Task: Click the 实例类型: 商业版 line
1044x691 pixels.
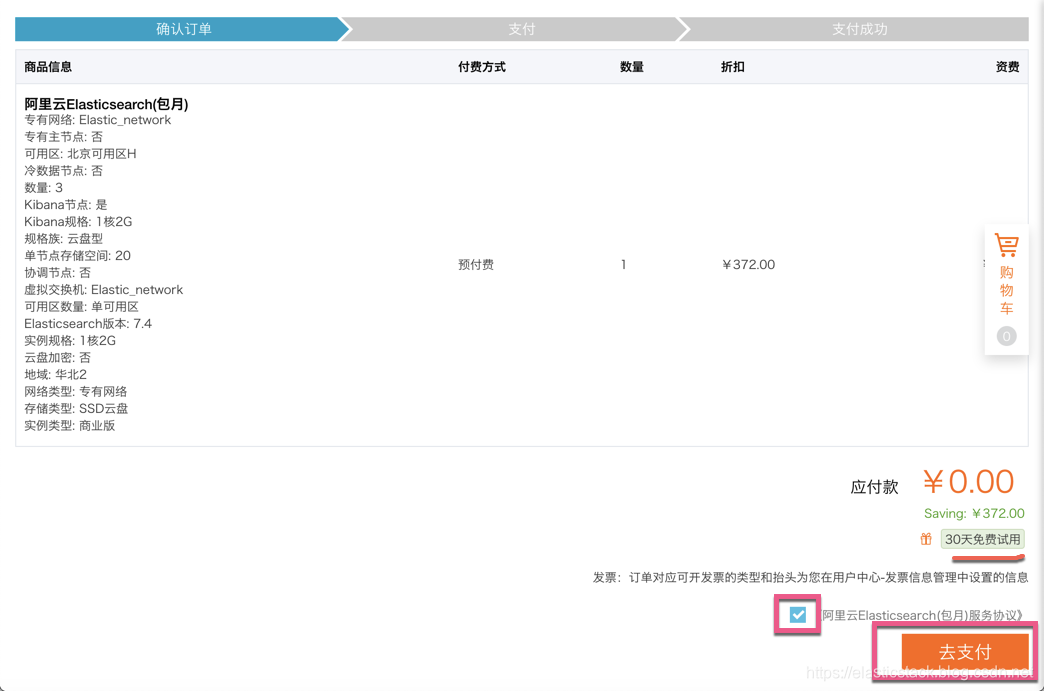Action: [x=70, y=425]
